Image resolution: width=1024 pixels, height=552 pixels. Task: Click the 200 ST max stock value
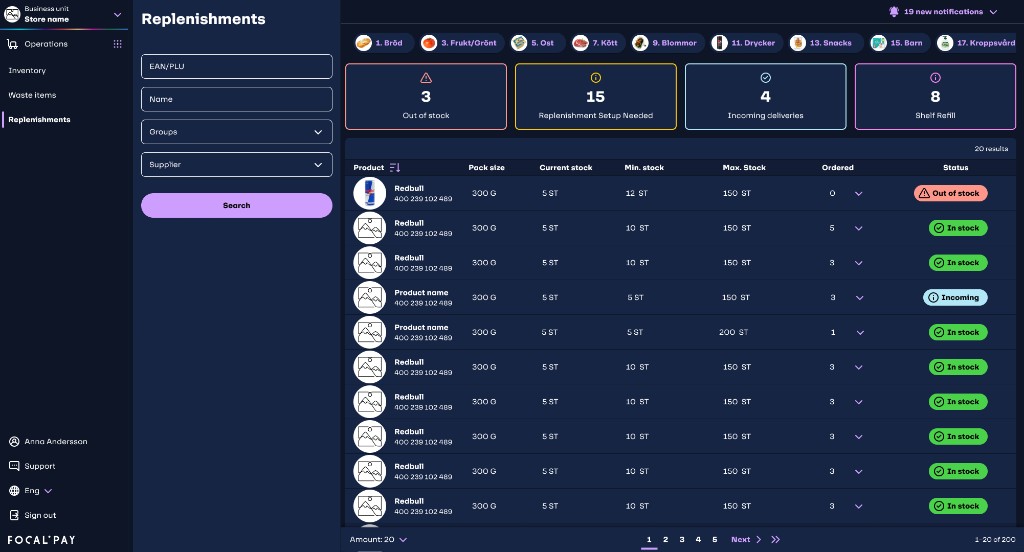pos(733,333)
